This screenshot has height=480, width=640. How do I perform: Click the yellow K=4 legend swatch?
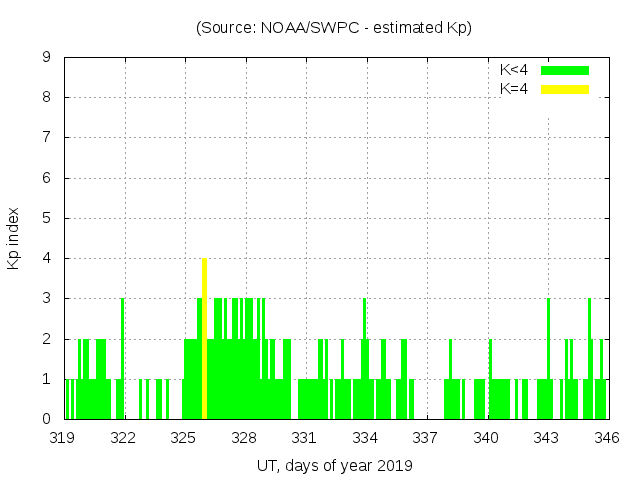pos(565,89)
